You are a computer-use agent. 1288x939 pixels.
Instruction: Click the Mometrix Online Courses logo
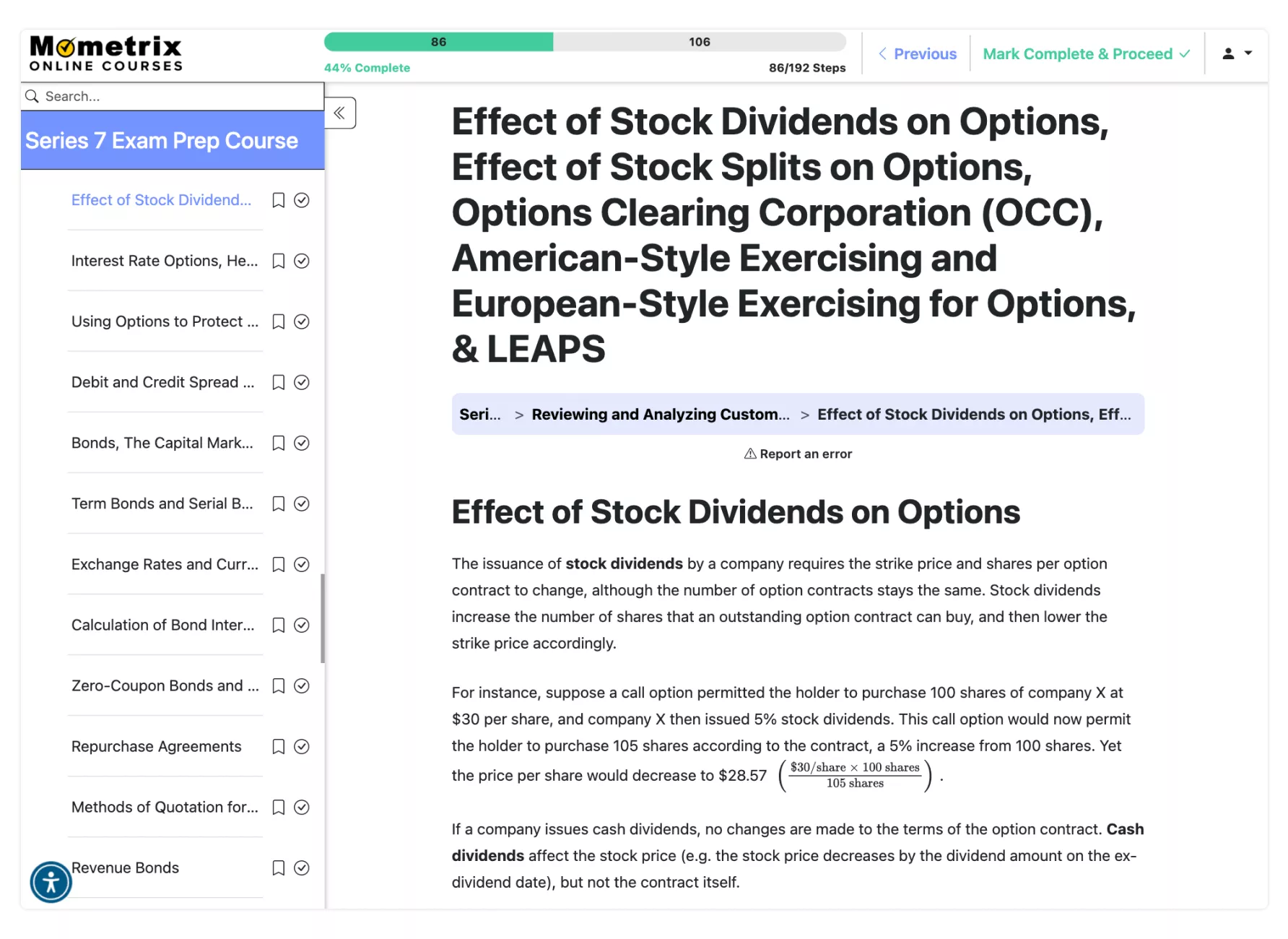(105, 54)
